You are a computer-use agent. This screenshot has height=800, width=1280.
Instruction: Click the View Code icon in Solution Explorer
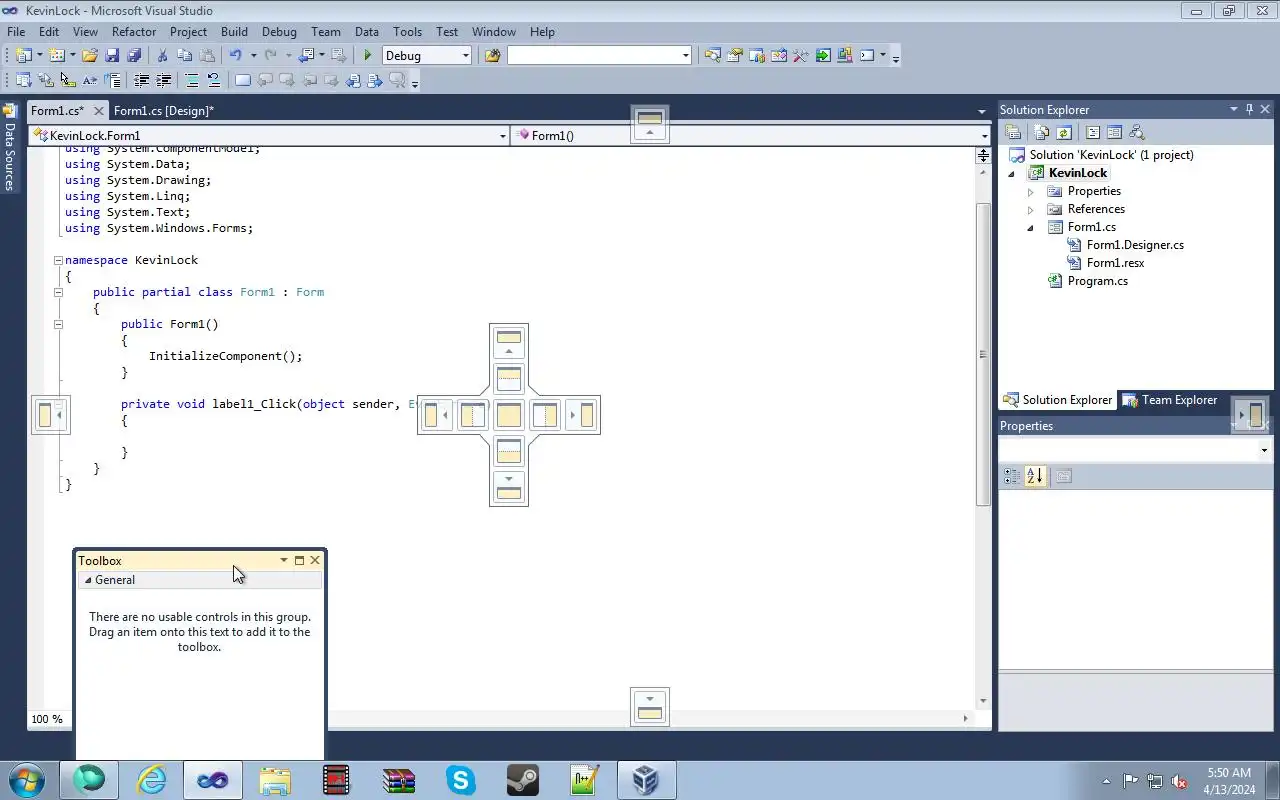tap(1092, 132)
